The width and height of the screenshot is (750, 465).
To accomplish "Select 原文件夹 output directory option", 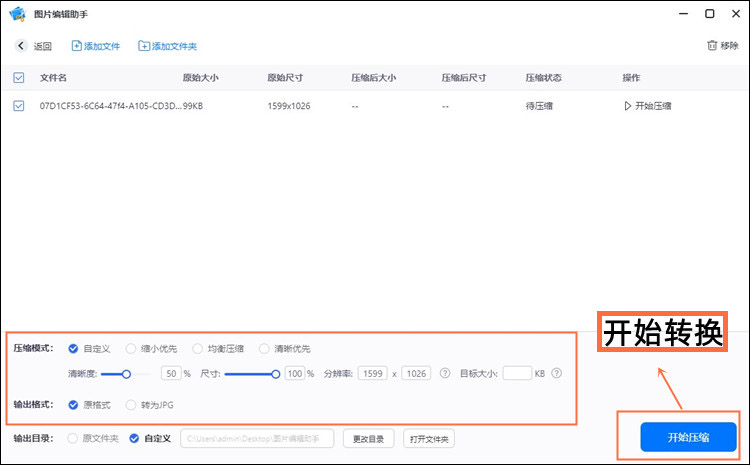I will pos(72,438).
